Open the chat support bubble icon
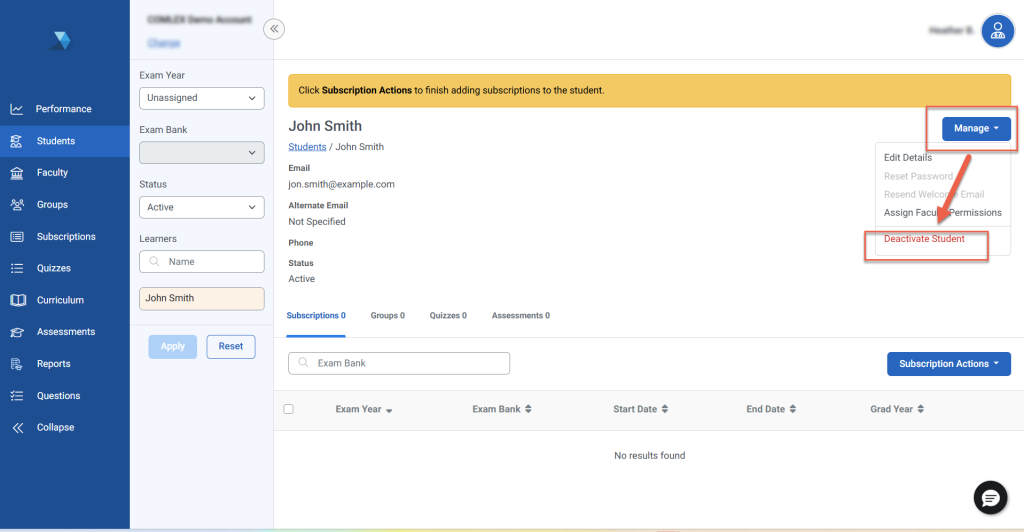This screenshot has width=1024, height=532. click(990, 496)
